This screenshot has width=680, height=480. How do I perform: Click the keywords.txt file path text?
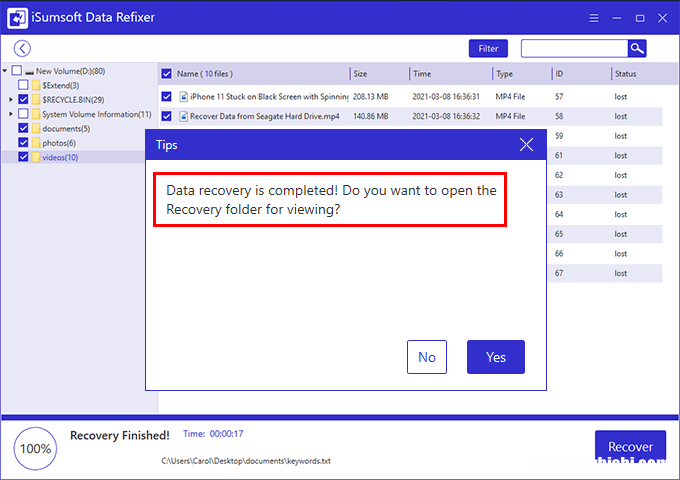246,461
